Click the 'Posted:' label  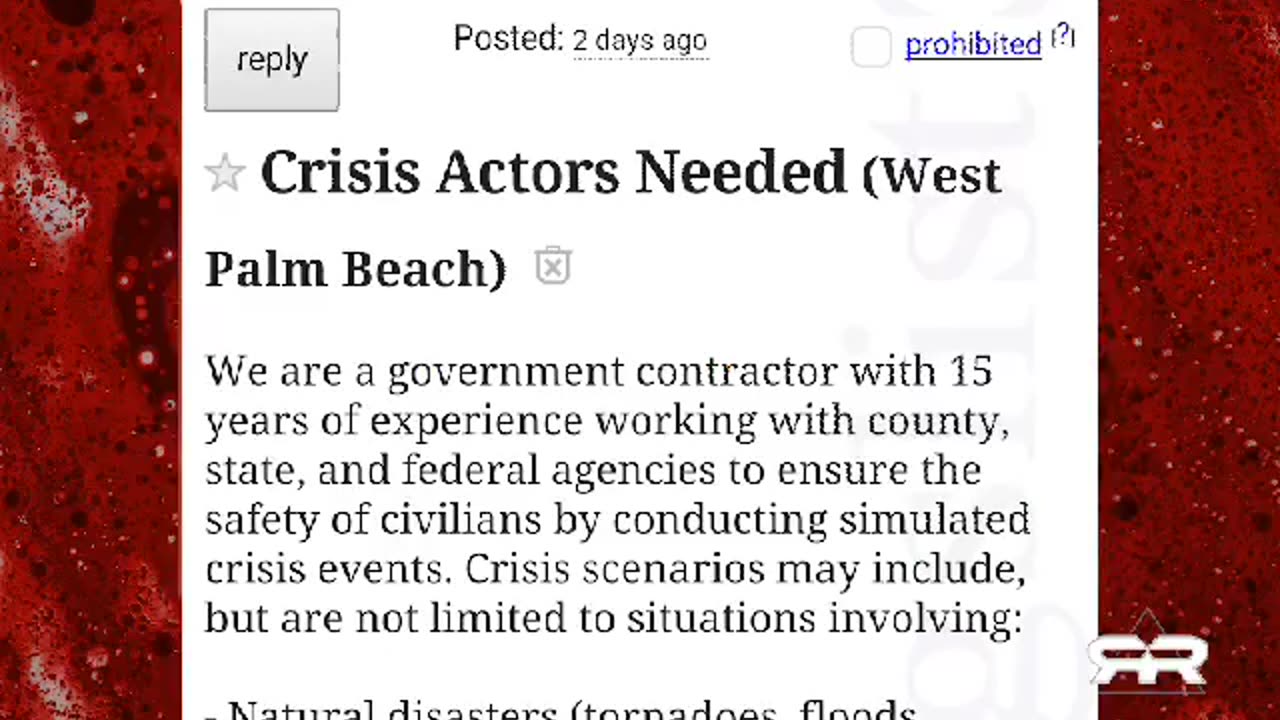point(509,39)
